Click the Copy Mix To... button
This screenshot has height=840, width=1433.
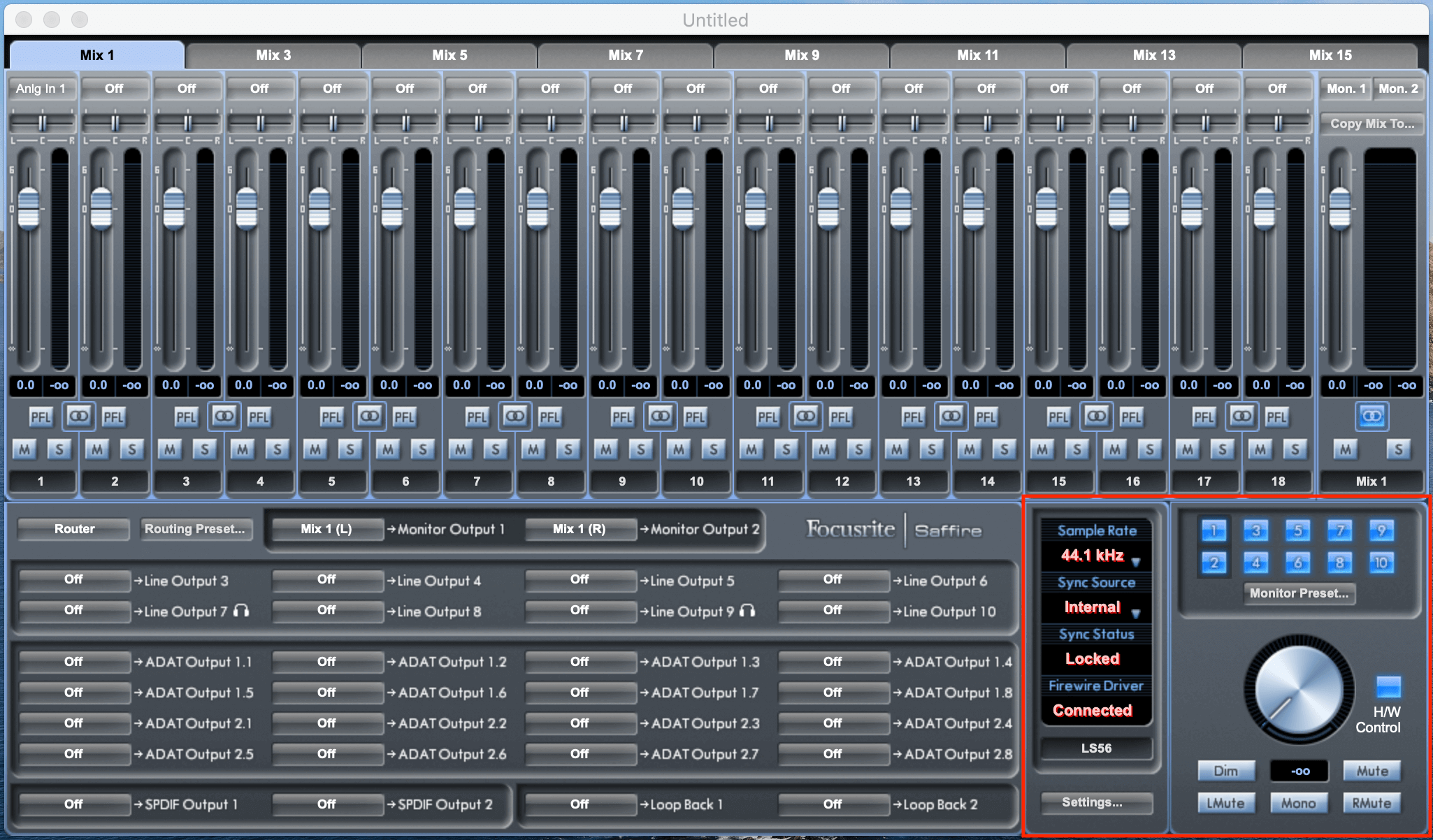[1371, 124]
